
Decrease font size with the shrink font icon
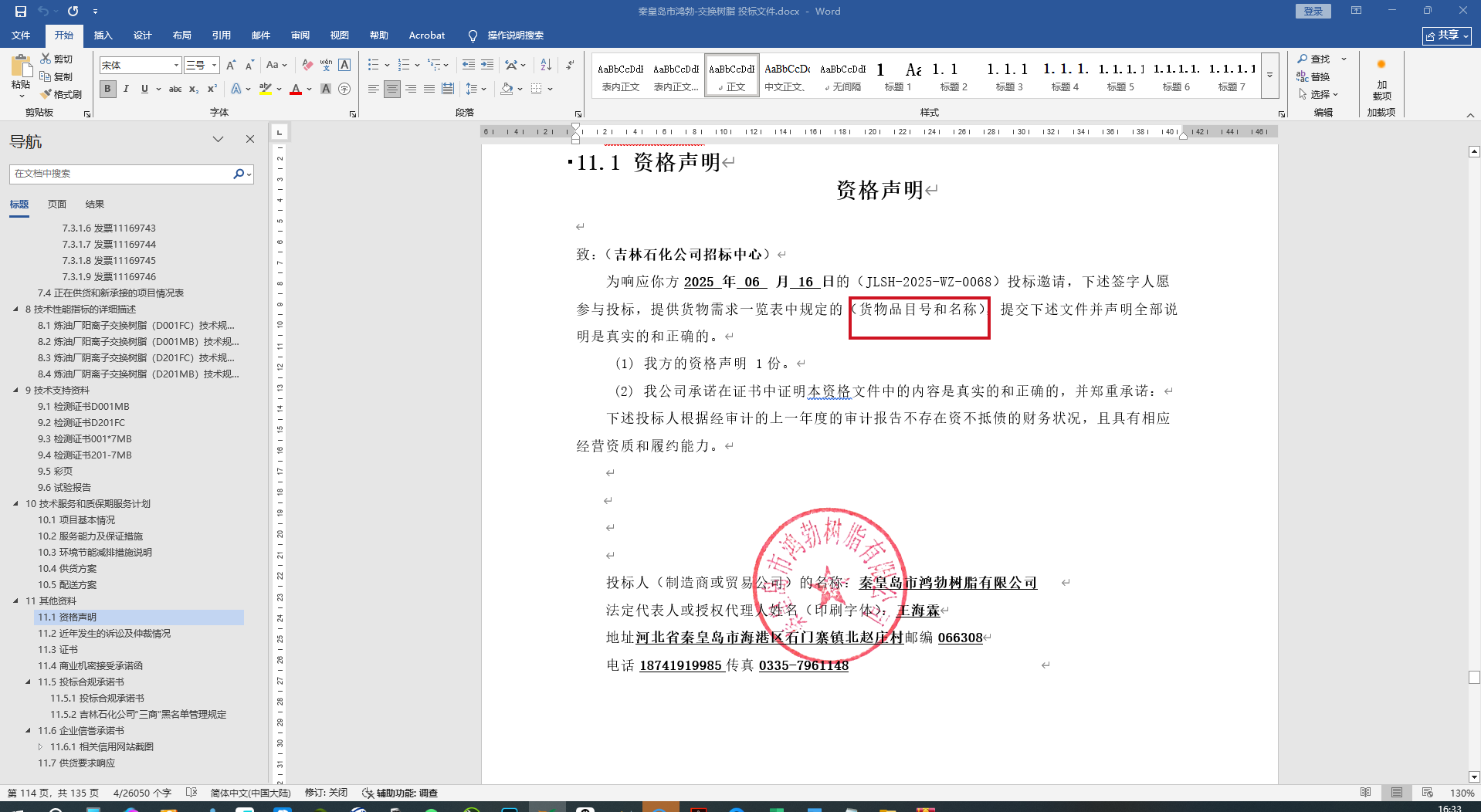(x=249, y=66)
